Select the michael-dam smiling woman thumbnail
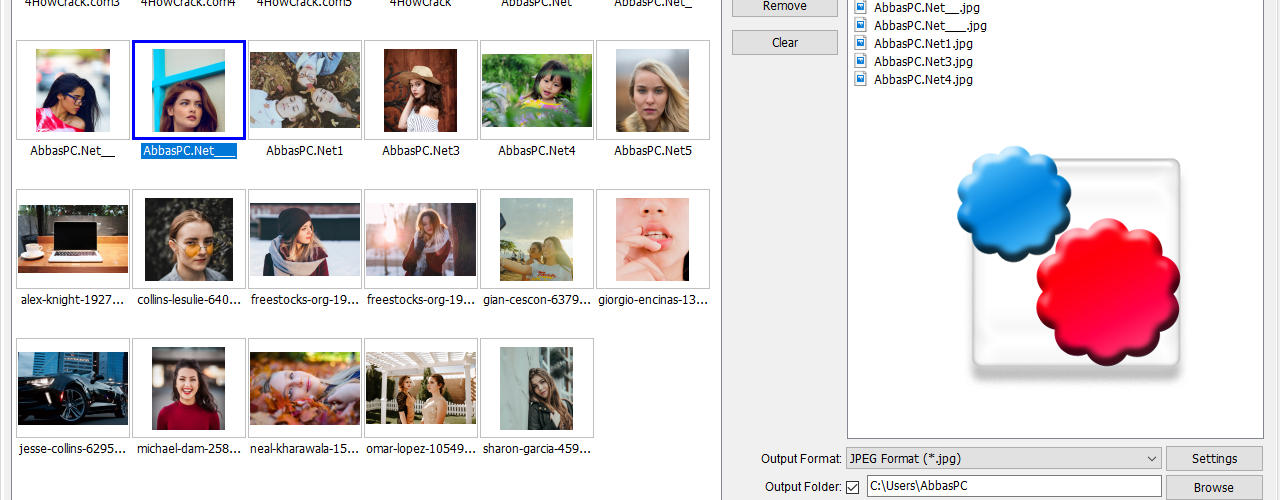The height and width of the screenshot is (500, 1280). tap(189, 388)
